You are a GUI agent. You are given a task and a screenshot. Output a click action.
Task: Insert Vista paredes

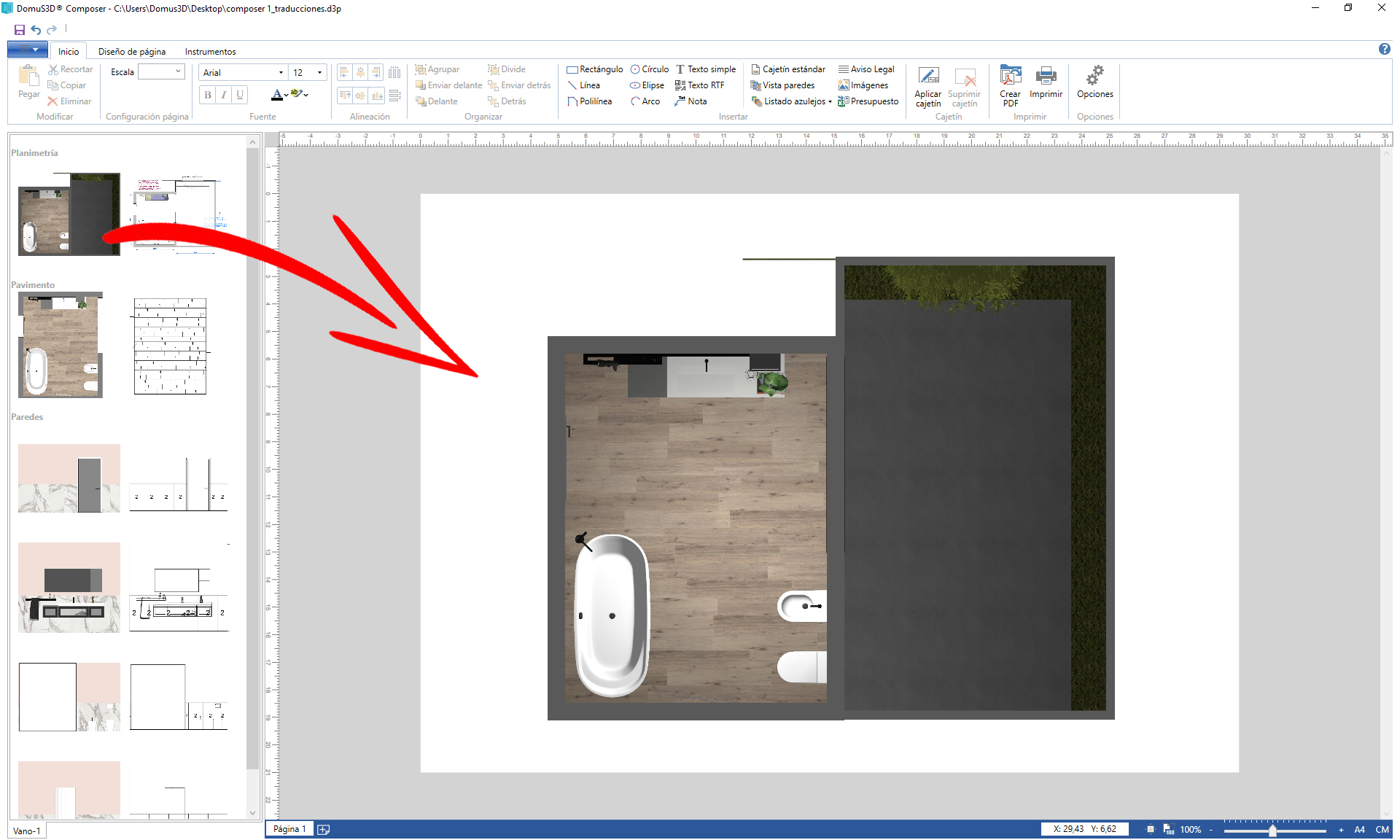pyautogui.click(x=783, y=85)
